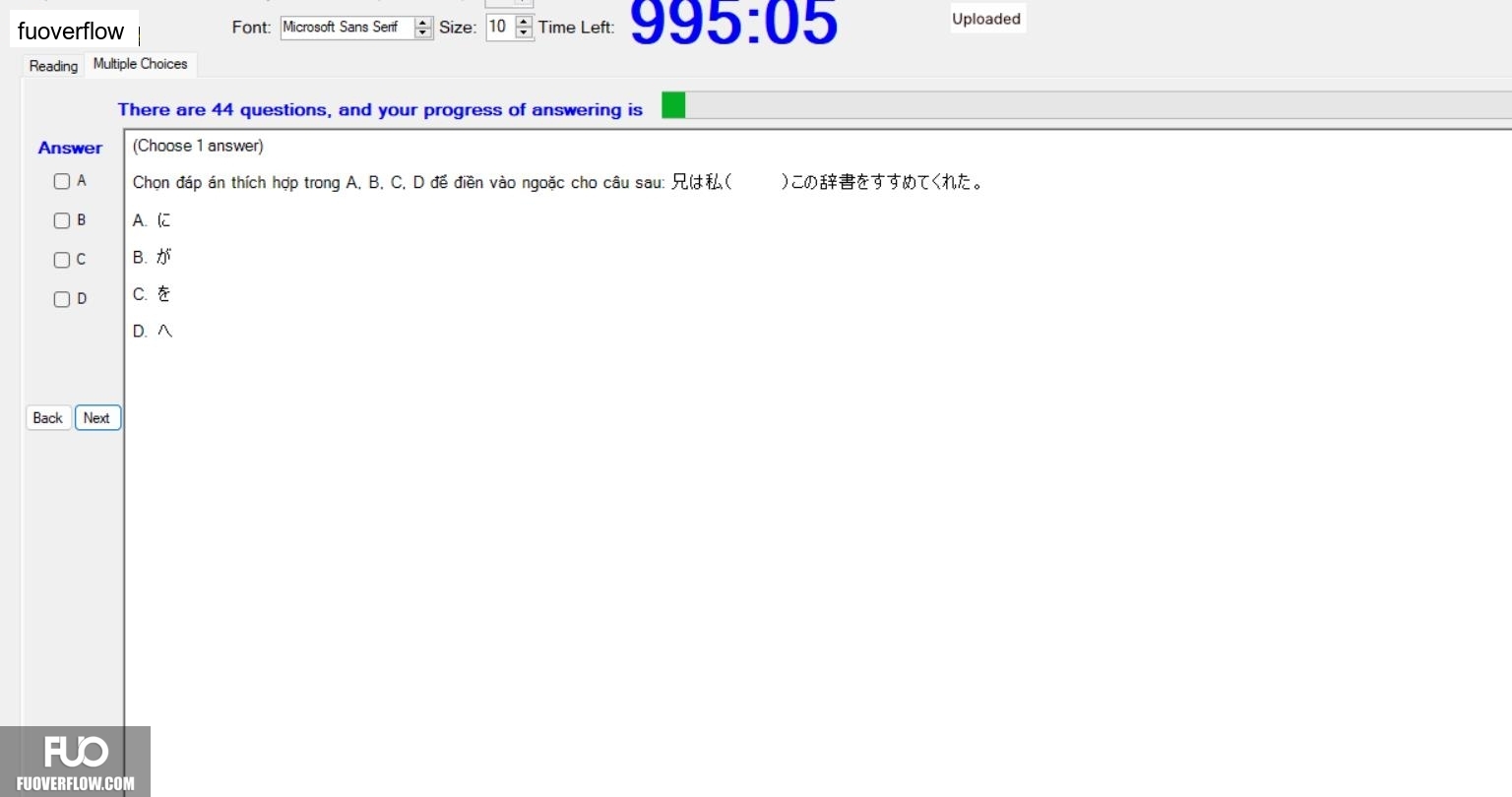The image size is (1512, 797).
Task: Check answer checkbox B
Action: tap(62, 220)
